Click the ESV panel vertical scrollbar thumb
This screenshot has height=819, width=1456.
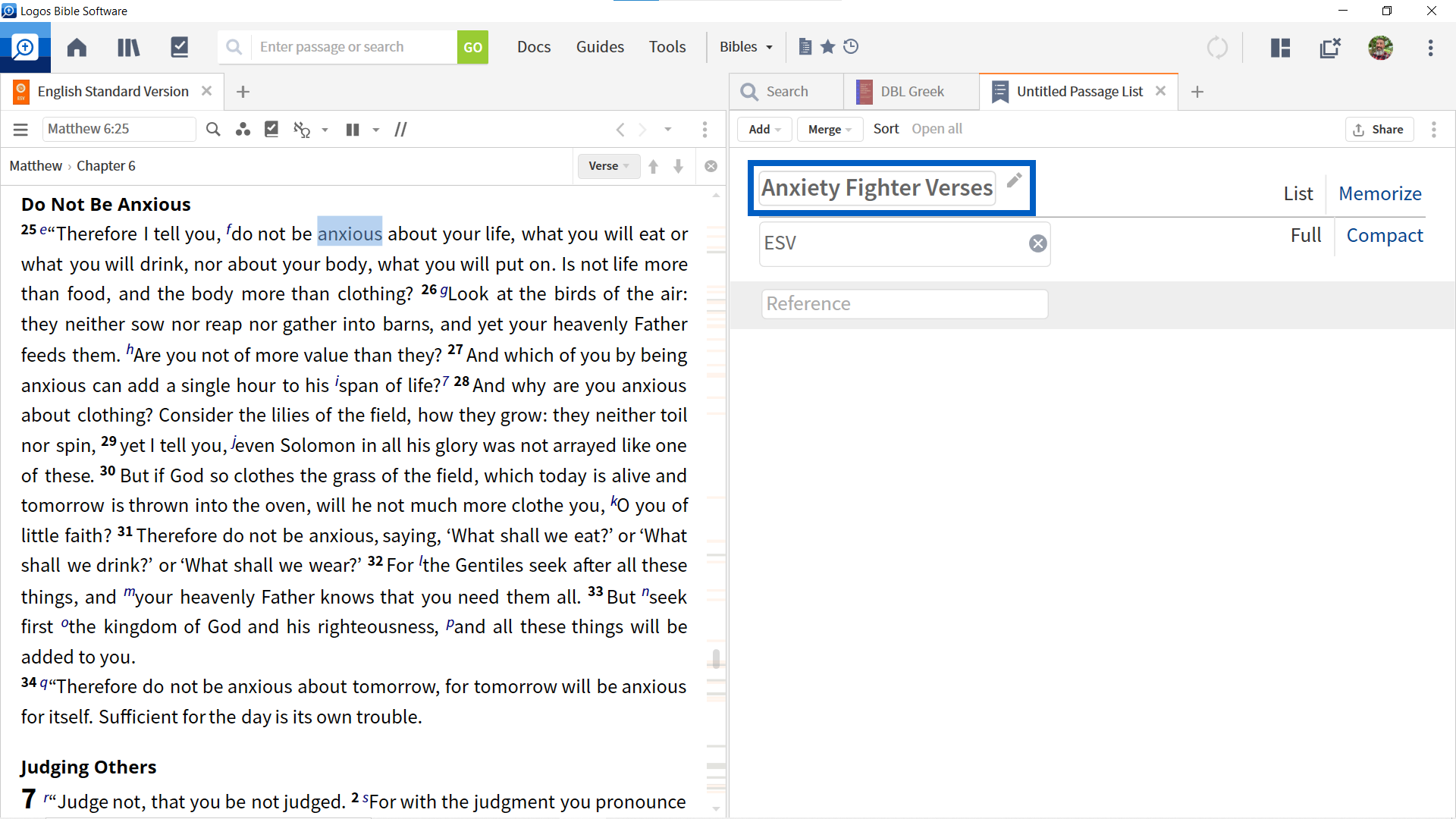click(716, 658)
